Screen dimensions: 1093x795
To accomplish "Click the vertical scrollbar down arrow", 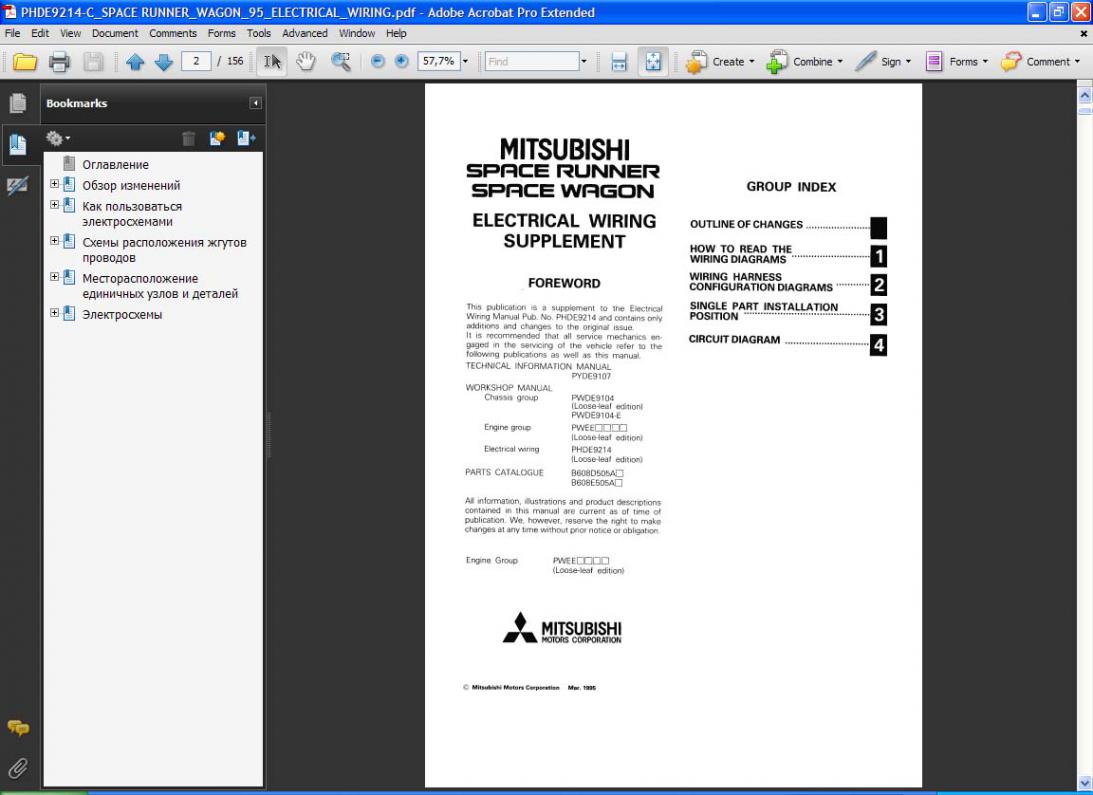I will 1085,783.
